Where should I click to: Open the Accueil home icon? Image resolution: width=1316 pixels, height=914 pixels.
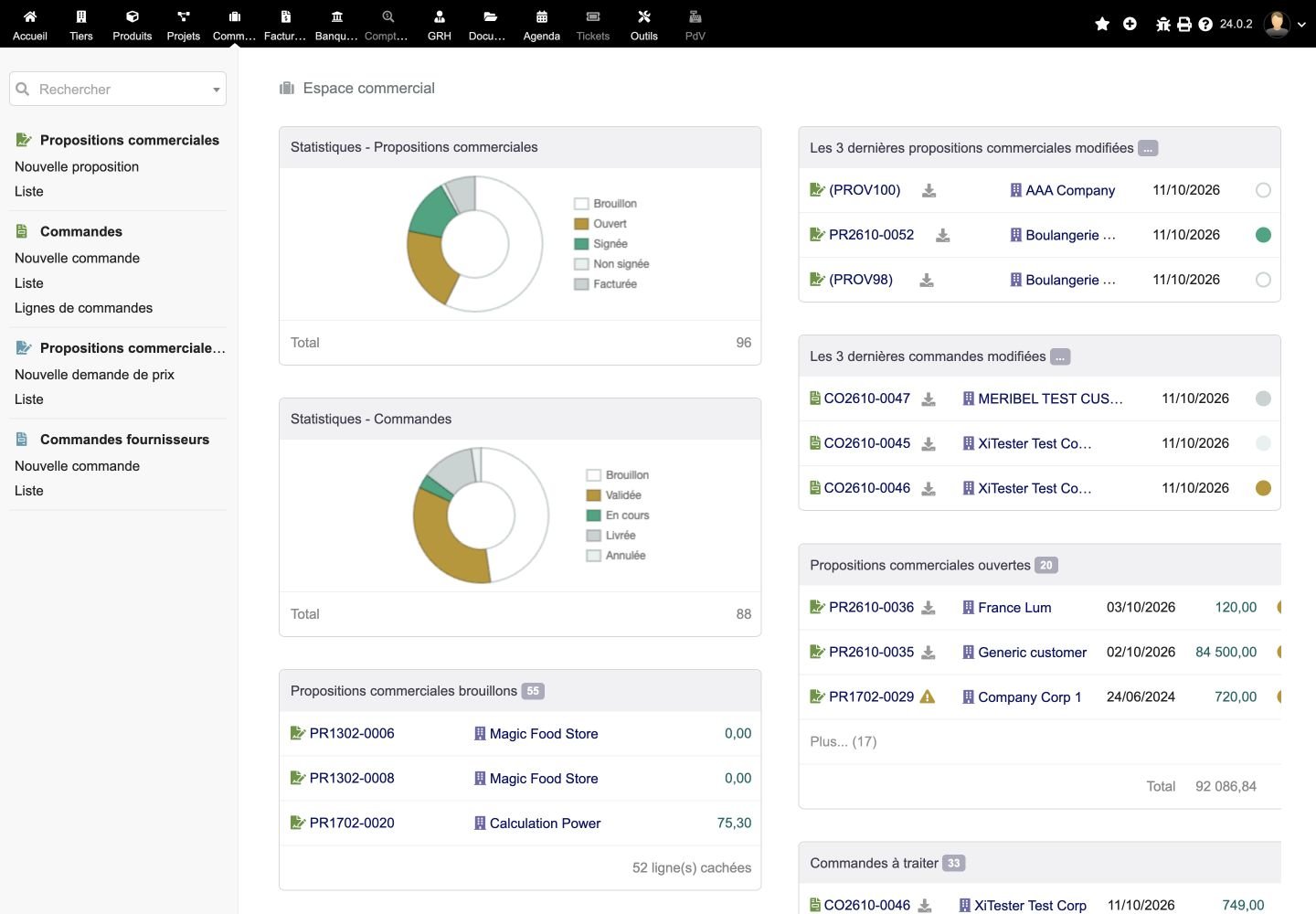(30, 16)
